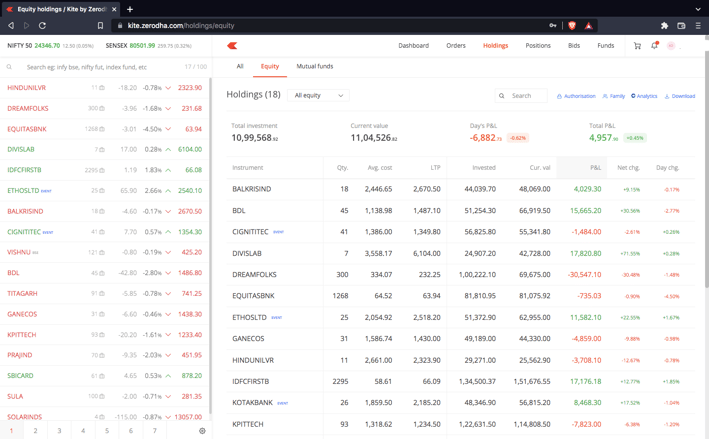Image resolution: width=709 pixels, height=439 pixels.
Task: Reload the page with refresh icon
Action: pyautogui.click(x=42, y=26)
